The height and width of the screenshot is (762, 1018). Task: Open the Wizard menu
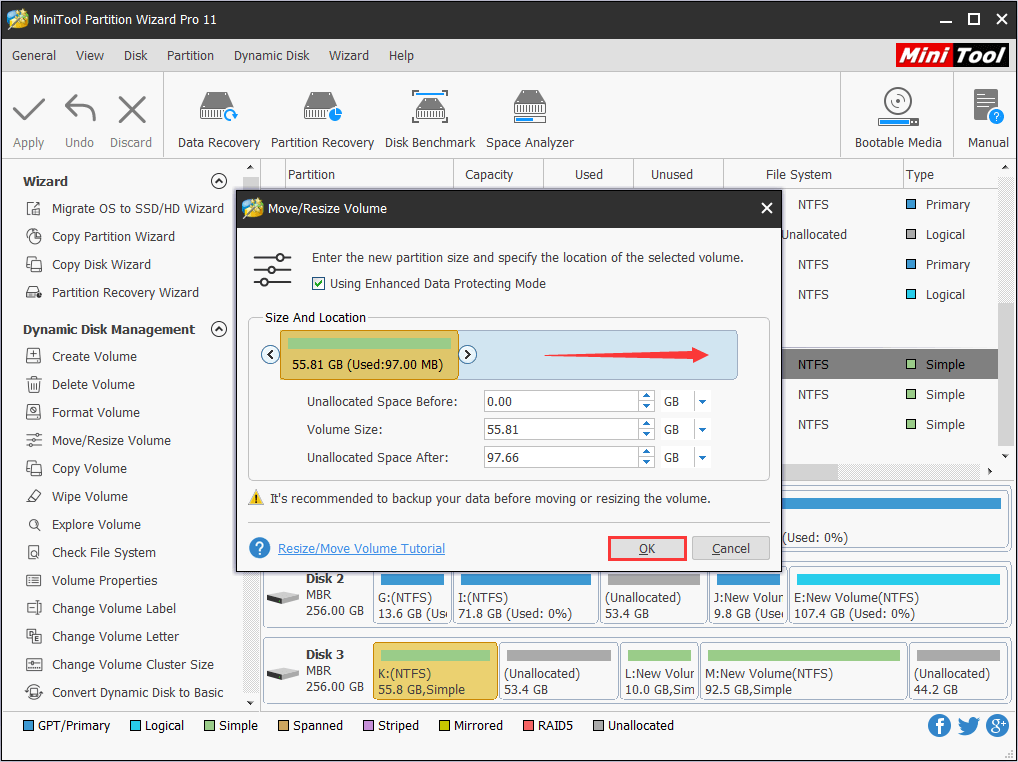[x=349, y=56]
